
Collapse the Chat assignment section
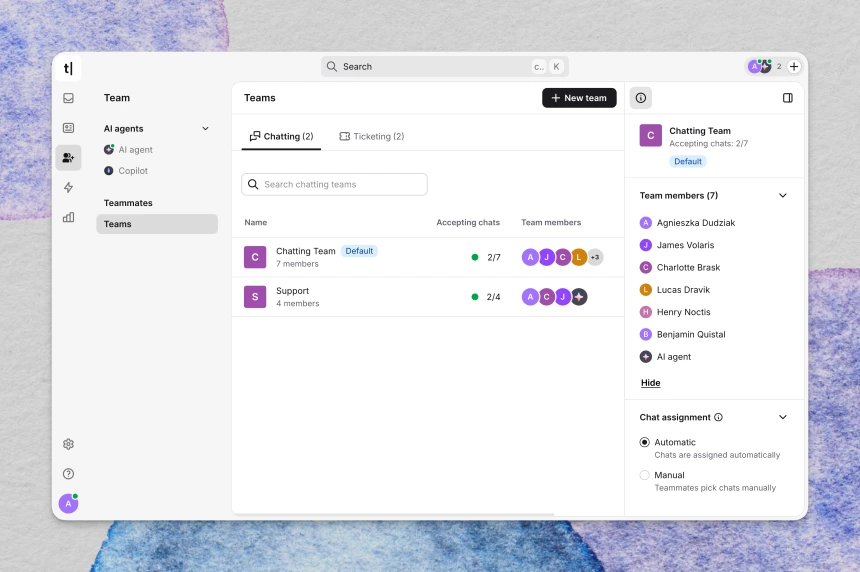(x=783, y=417)
